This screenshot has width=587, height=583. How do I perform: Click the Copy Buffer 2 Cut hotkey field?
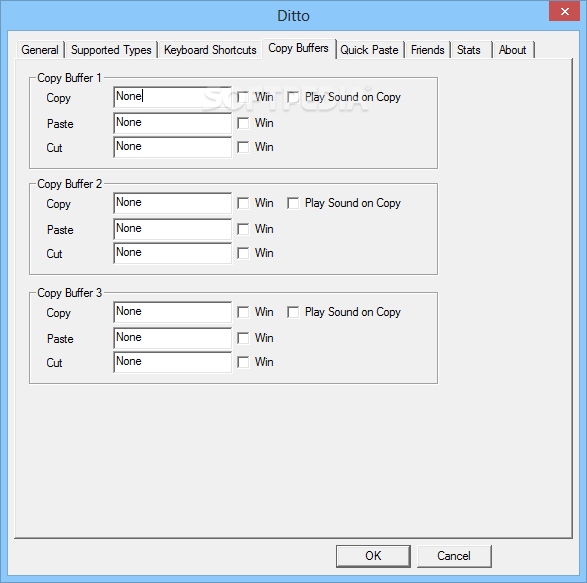[173, 253]
